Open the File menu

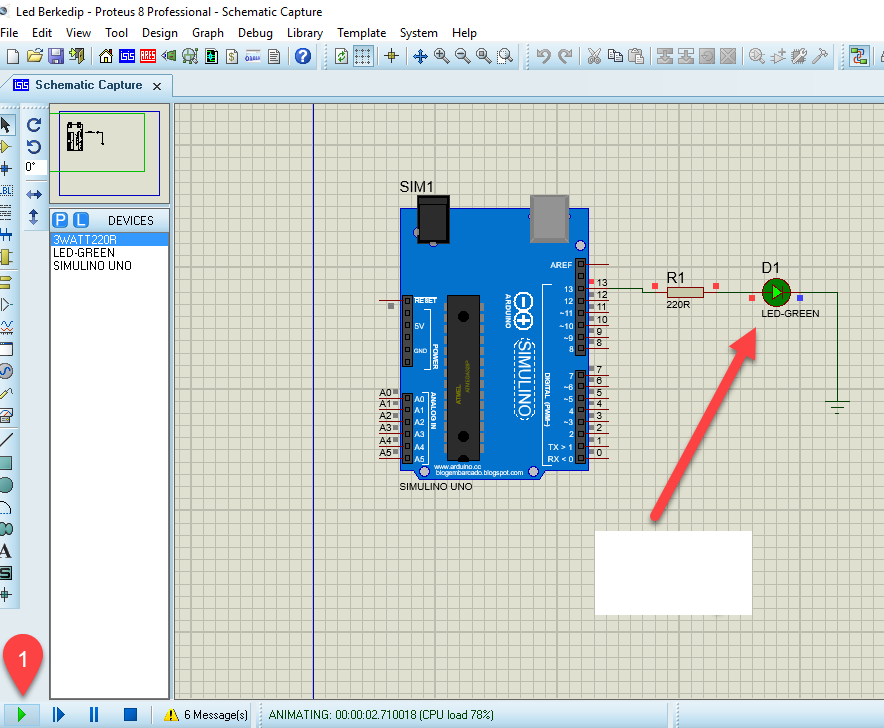(9, 33)
